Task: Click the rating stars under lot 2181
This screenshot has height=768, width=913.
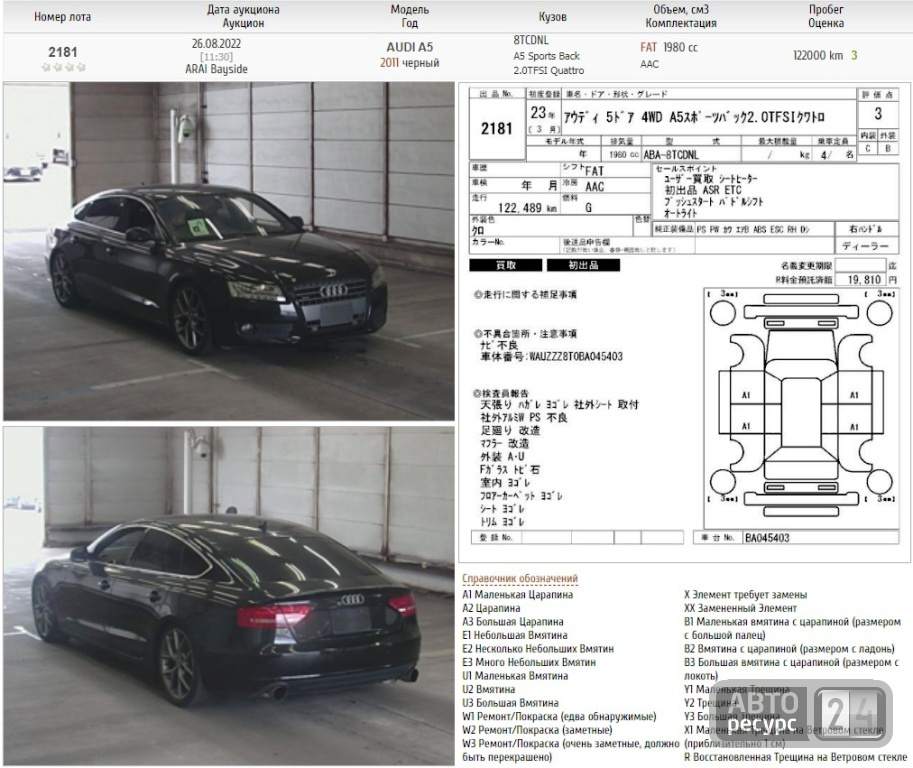Action: coord(63,68)
